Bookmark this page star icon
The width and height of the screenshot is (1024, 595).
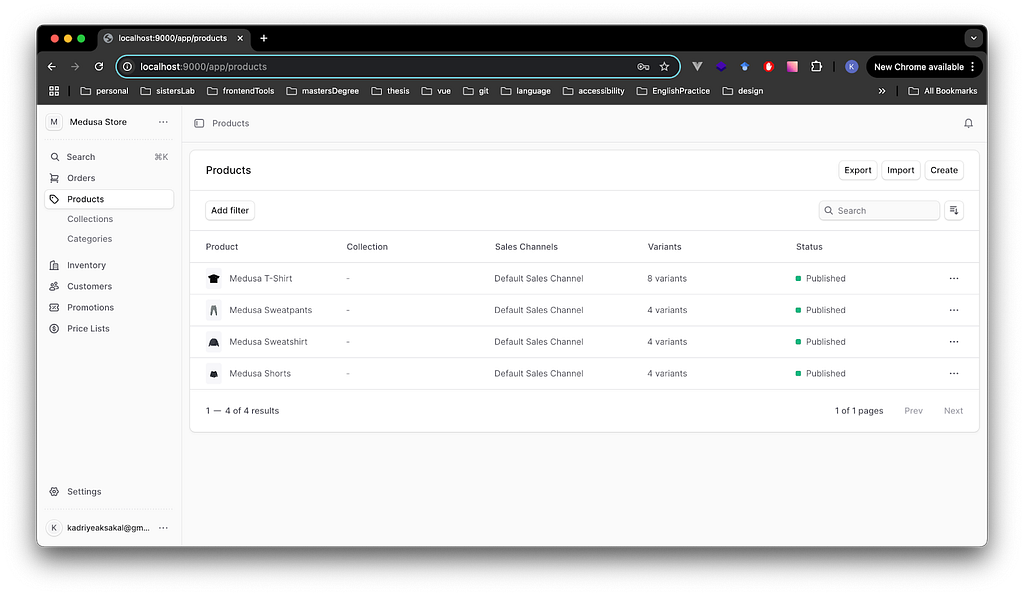(x=664, y=67)
